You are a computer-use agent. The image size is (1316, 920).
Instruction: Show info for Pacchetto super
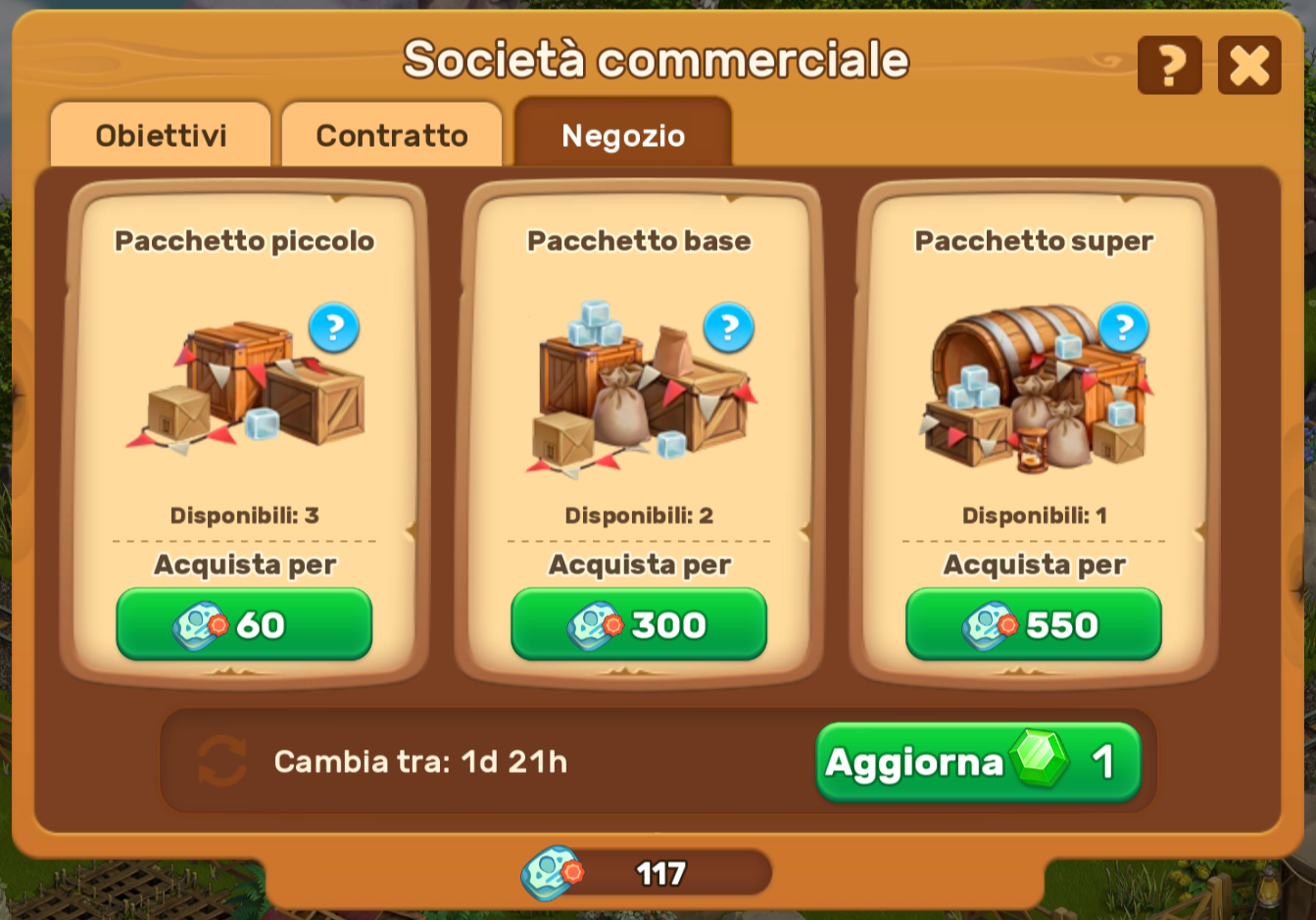tap(1123, 327)
